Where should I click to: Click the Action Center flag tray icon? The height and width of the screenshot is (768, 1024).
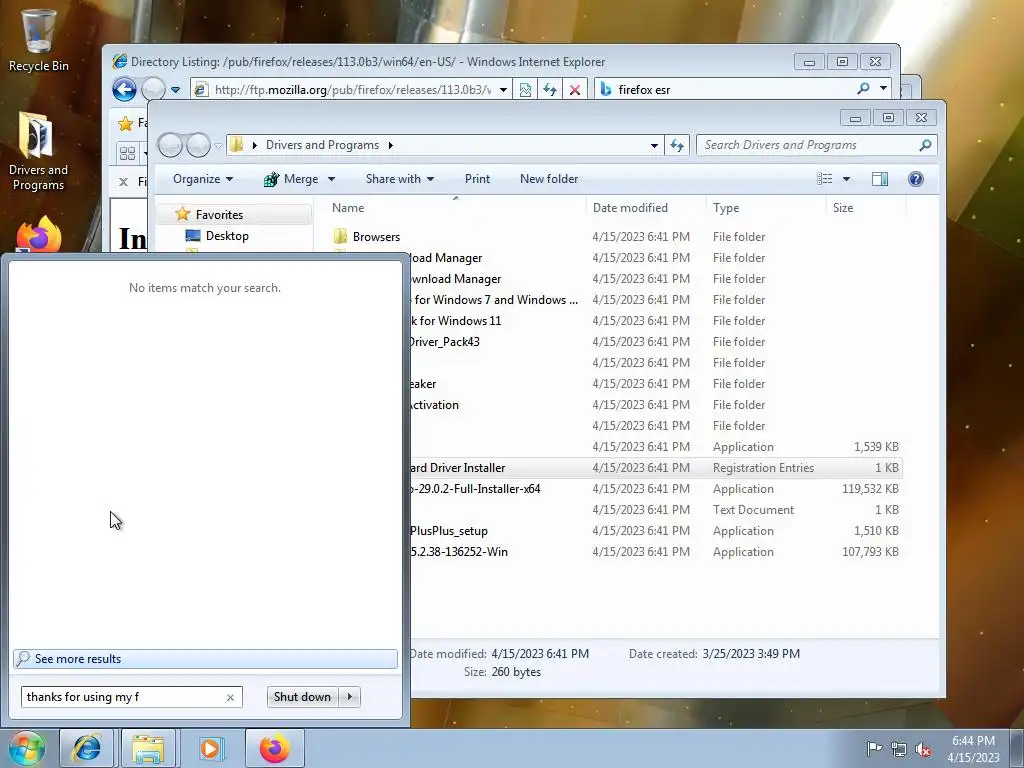(x=874, y=749)
